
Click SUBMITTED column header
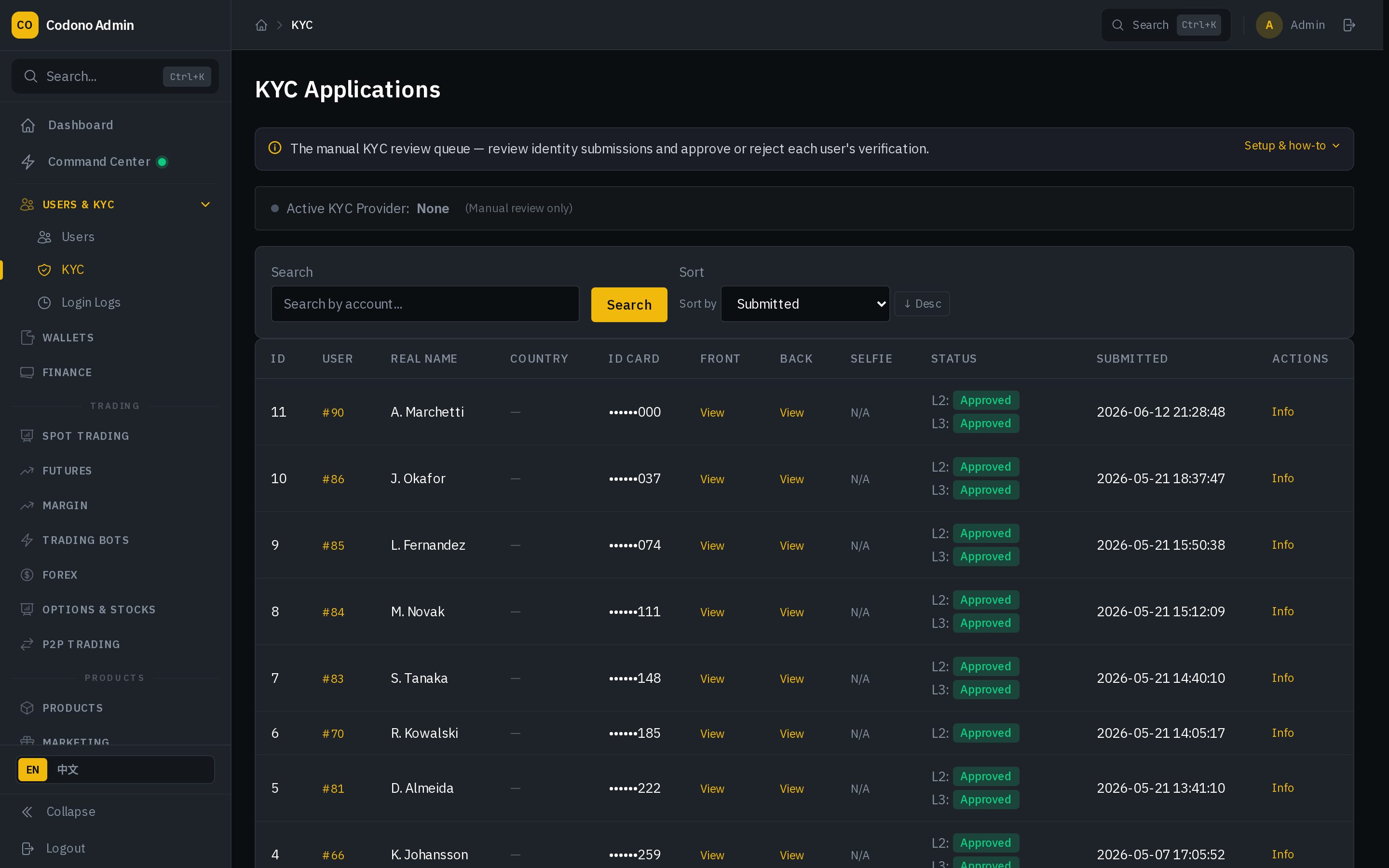pyautogui.click(x=1132, y=359)
